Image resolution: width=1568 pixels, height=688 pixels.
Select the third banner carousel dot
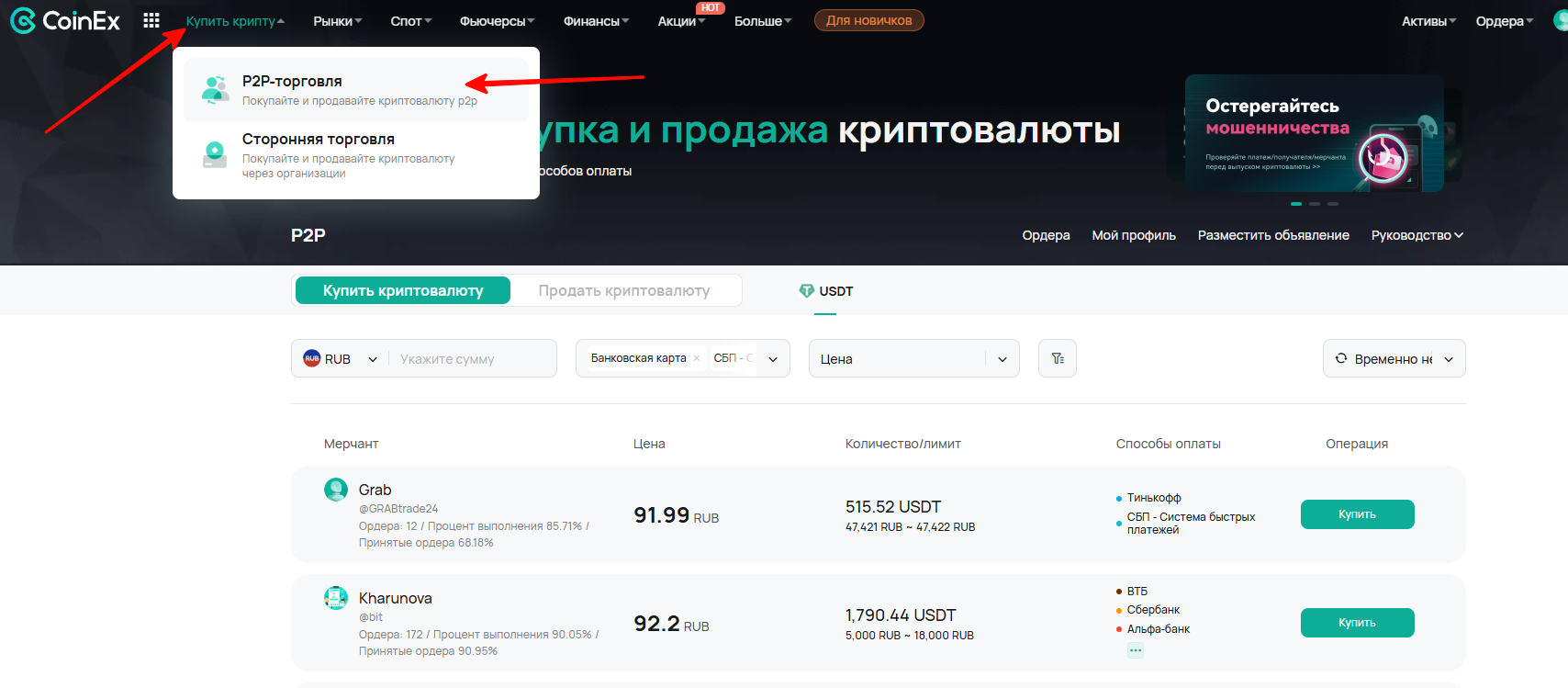point(1333,203)
